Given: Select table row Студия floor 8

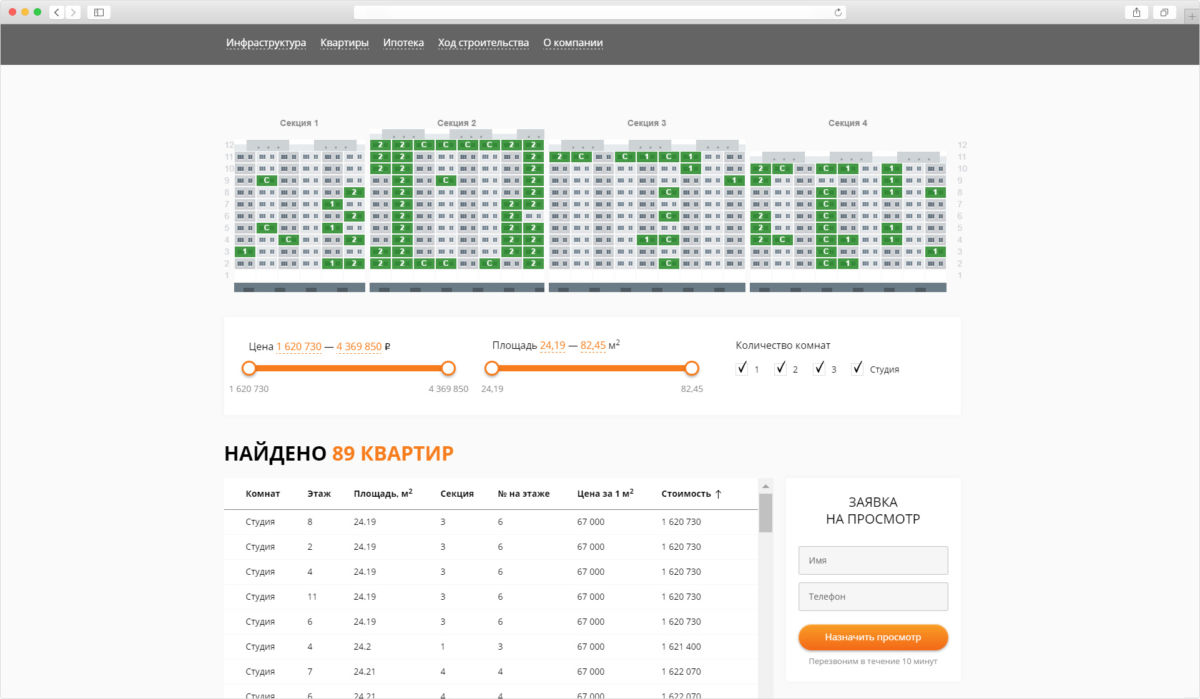Looking at the screenshot, I should [x=491, y=522].
